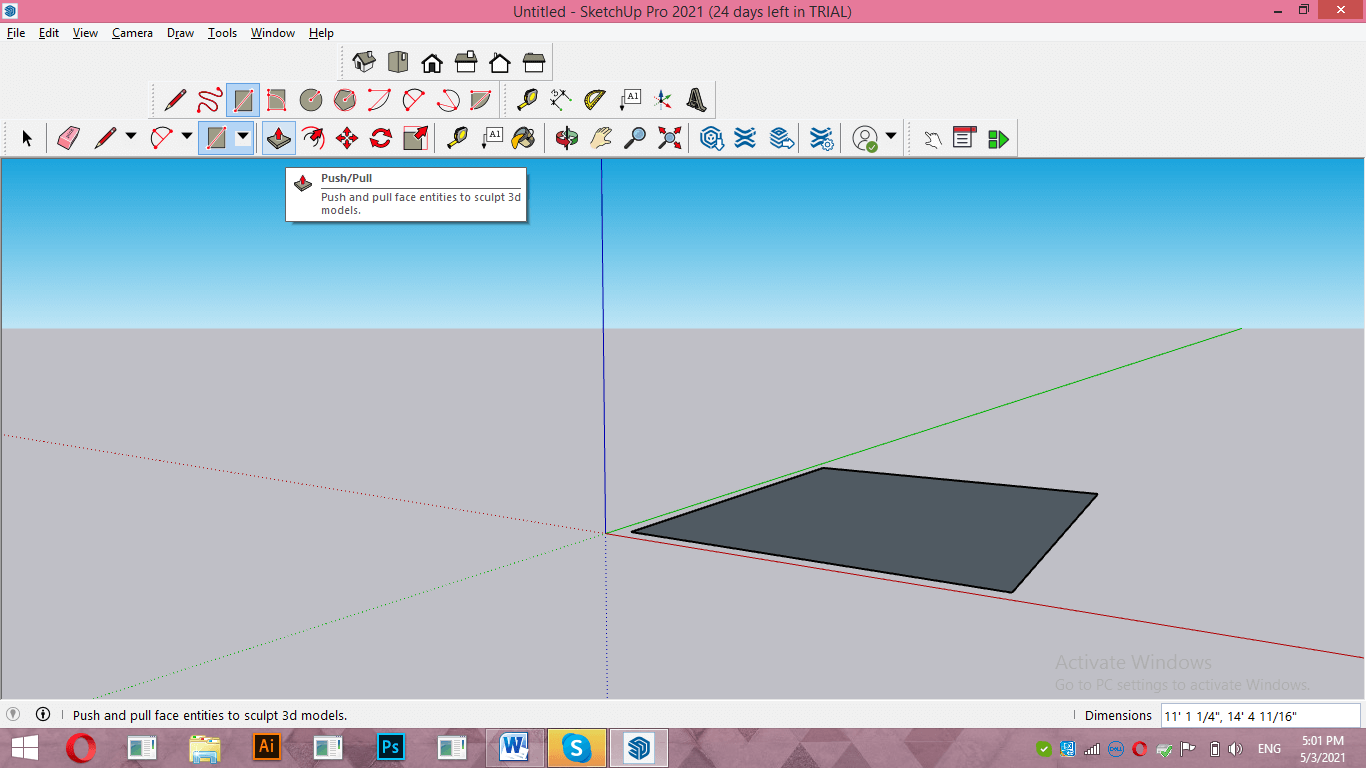
Task: Click Send to LayOut icon
Action: [x=782, y=138]
